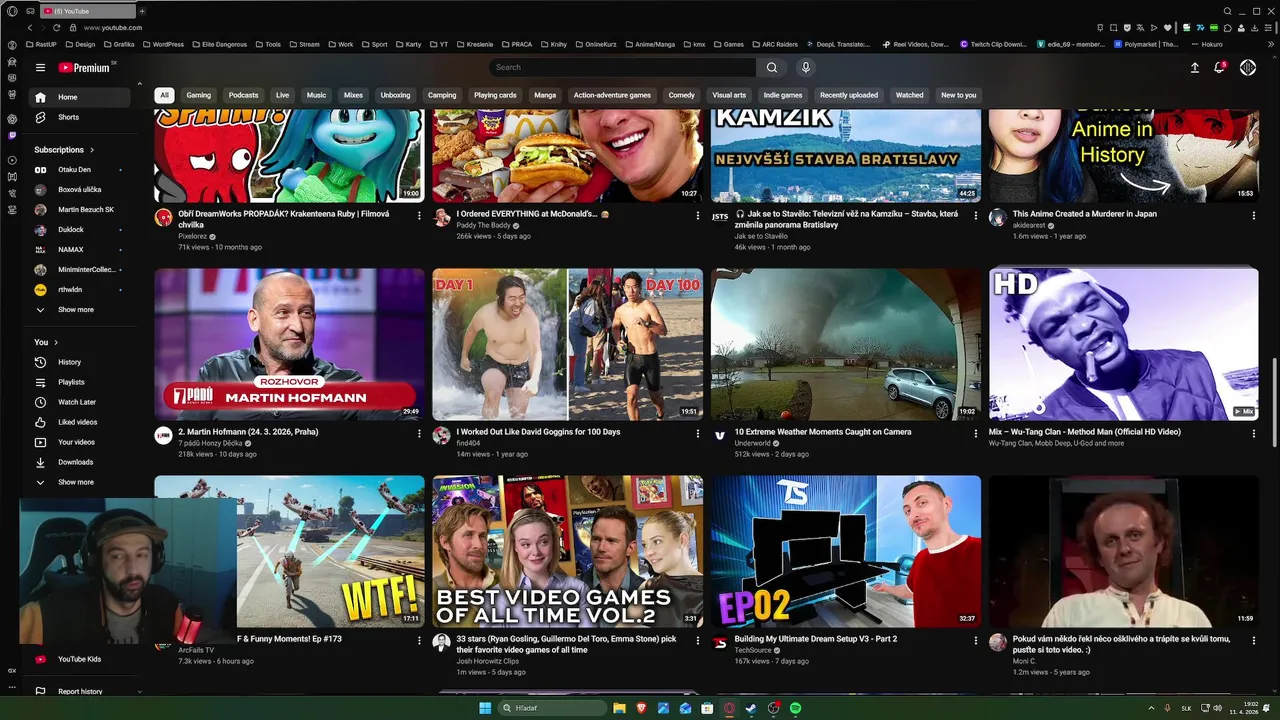Viewport: 1280px width, 720px height.
Task: Expand You section chevron
Action: 56,342
